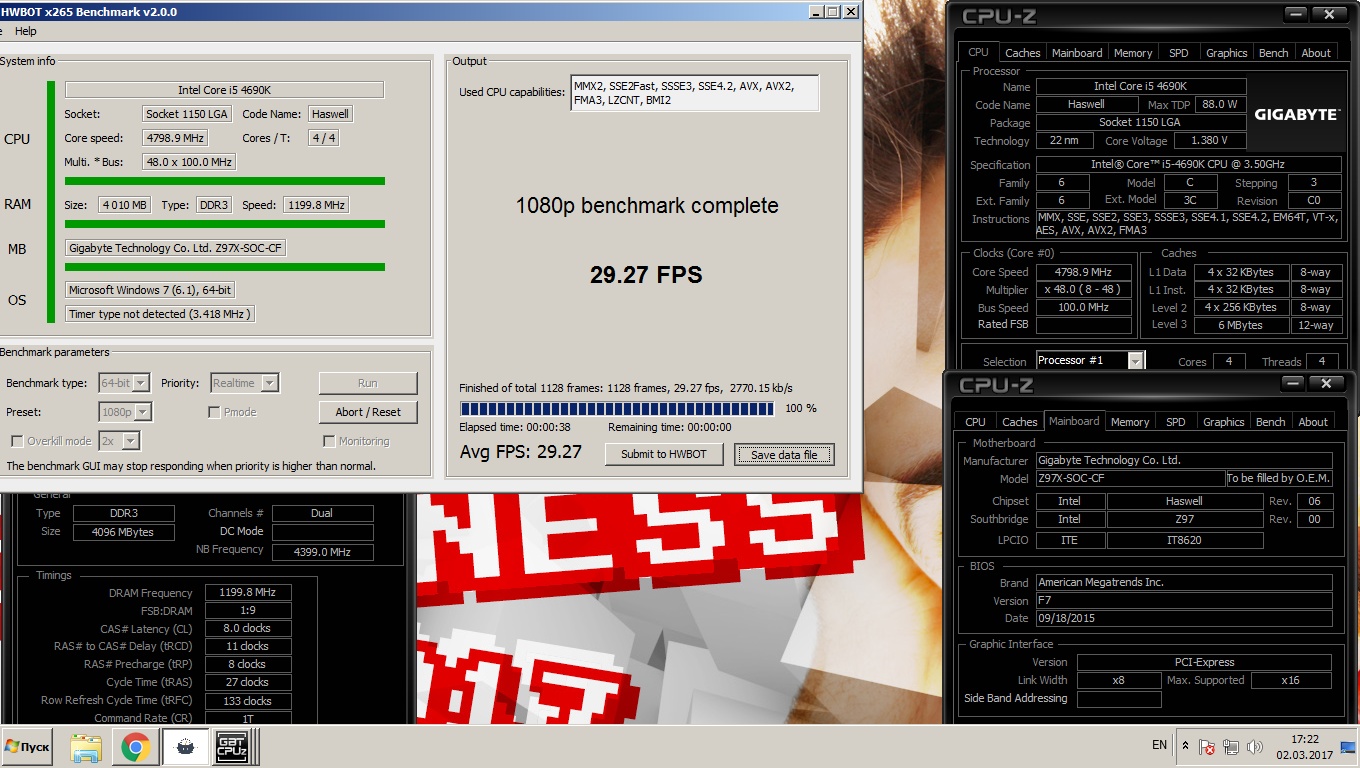The image size is (1360, 768).
Task: Switch to GBT CPU-Z taskbar icon
Action: 233,747
